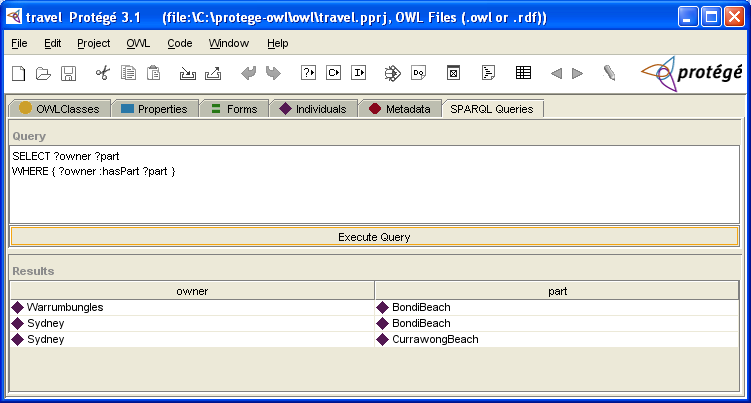
Task: Open the File menu
Action: click(19, 43)
